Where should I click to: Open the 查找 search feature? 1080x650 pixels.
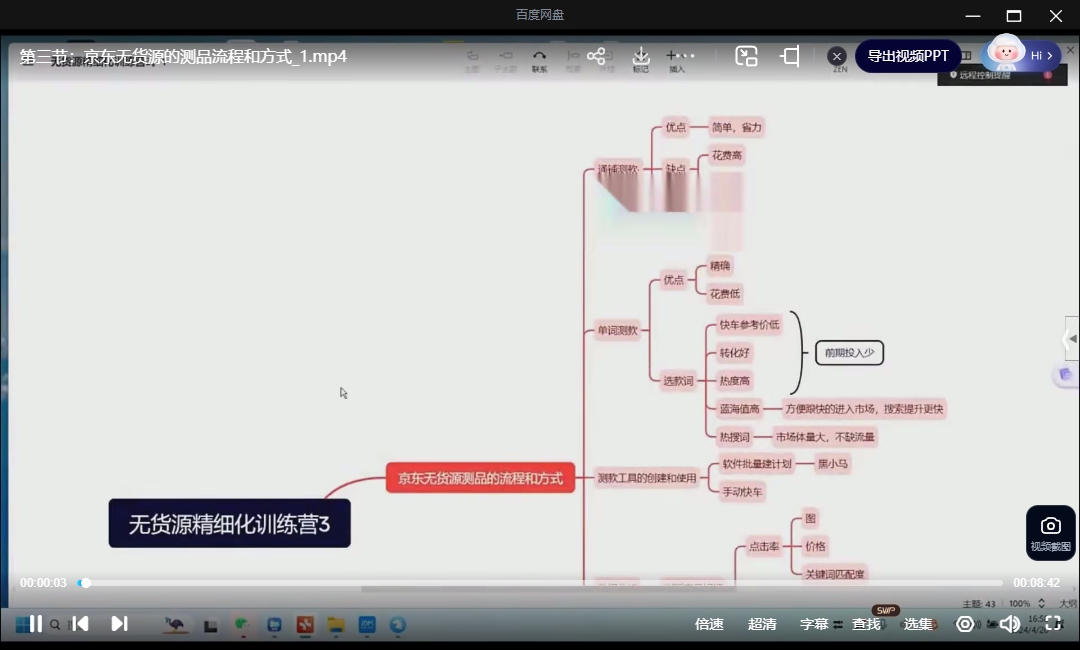tap(866, 624)
